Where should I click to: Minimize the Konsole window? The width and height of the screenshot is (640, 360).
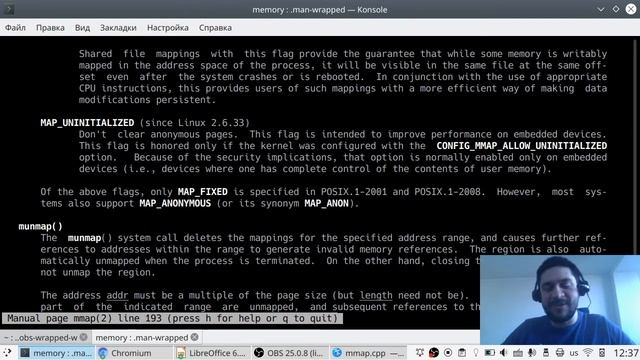point(601,9)
